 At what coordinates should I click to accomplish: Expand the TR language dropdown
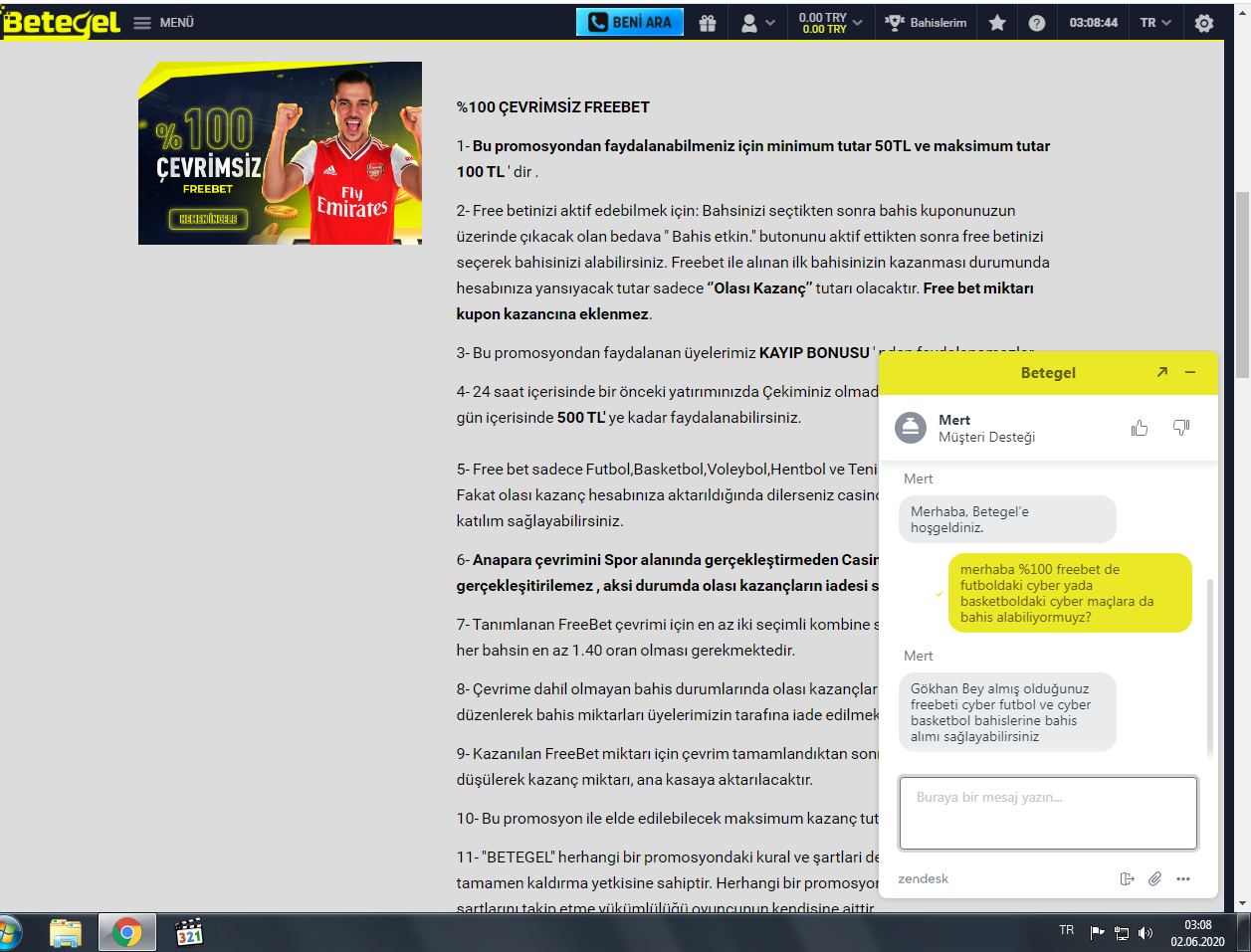(x=1155, y=23)
